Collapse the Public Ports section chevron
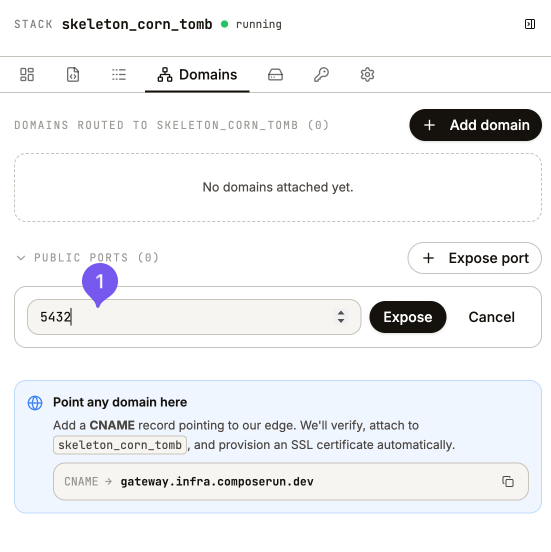551x552 pixels. [x=21, y=258]
